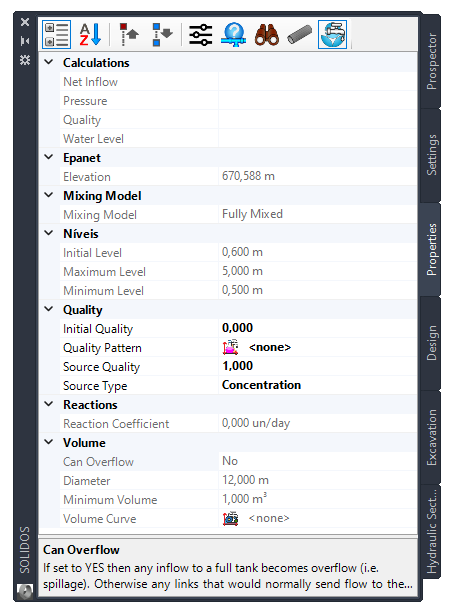Sort properties alphabetically with A-Z icon

tap(90, 35)
